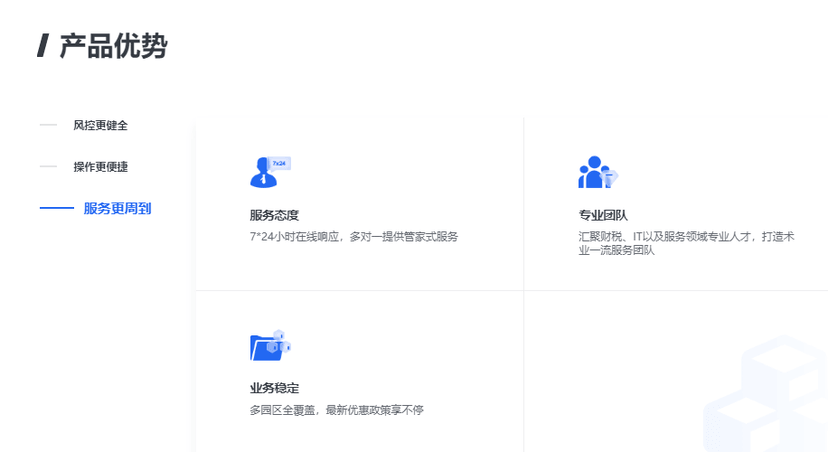The width and height of the screenshot is (828, 452).
Task: Click the 产品优势 section title
Action: (114, 46)
